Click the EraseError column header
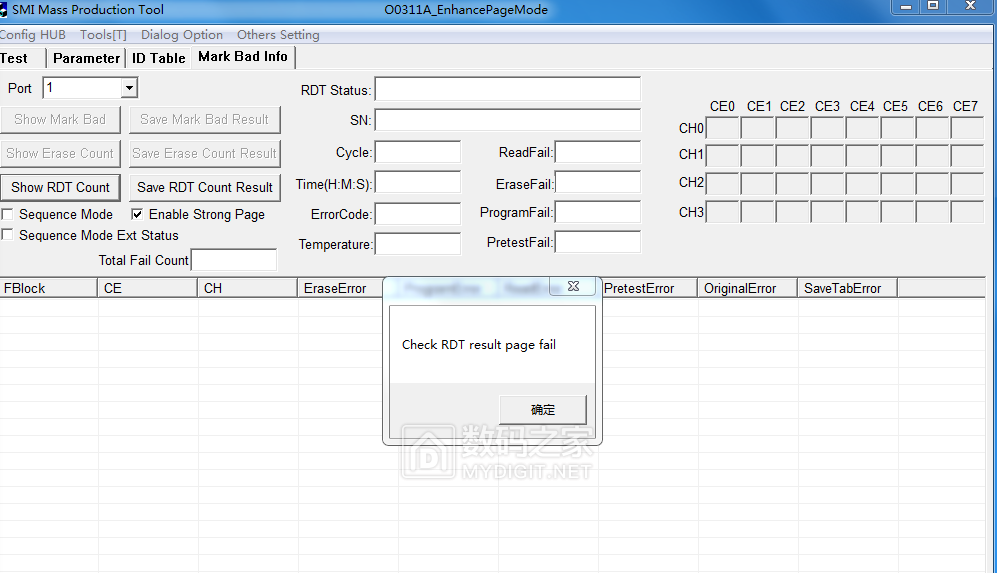 [340, 288]
